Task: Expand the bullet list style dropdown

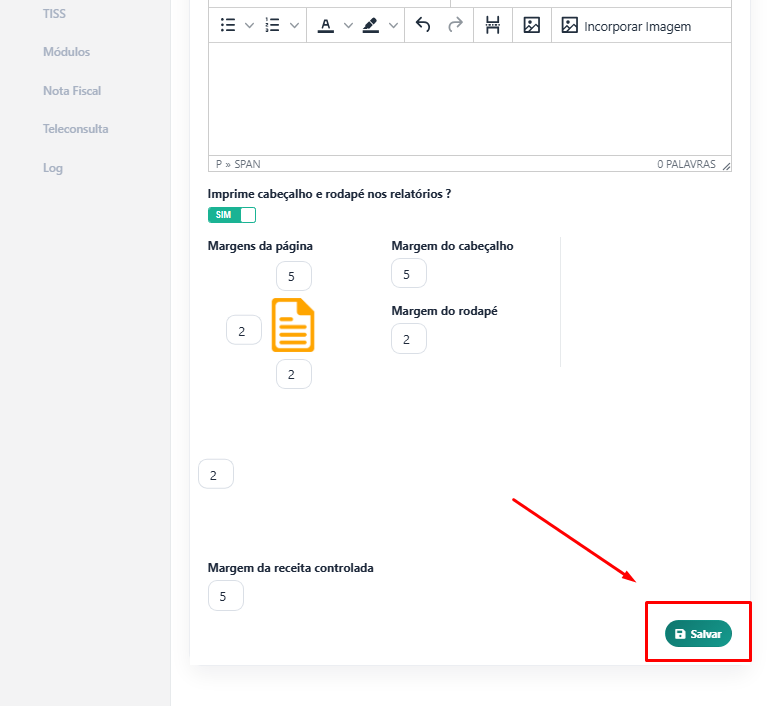Action: tap(249, 26)
